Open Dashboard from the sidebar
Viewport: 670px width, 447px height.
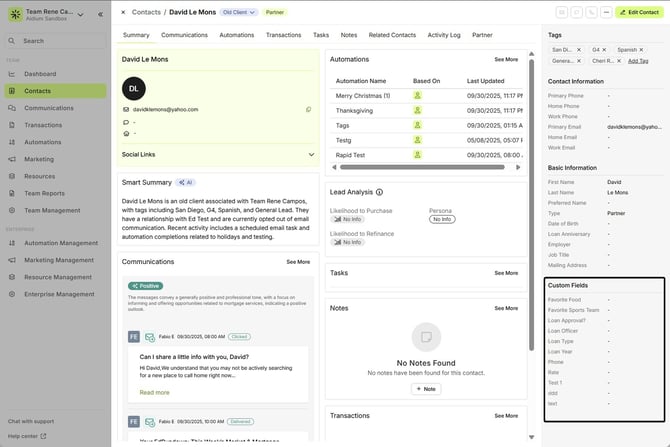pyautogui.click(x=40, y=74)
